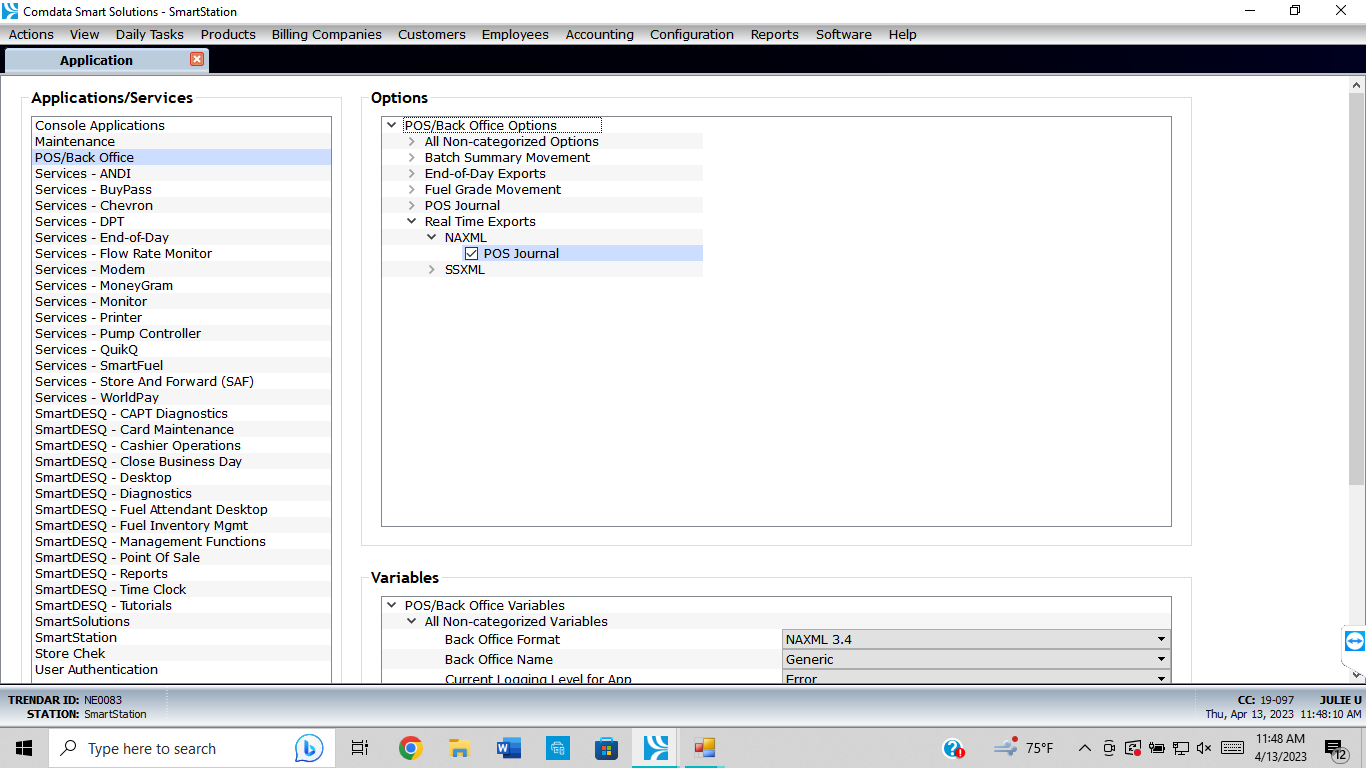The width and height of the screenshot is (1366, 768).
Task: Open the Configuration menu
Action: tap(691, 34)
